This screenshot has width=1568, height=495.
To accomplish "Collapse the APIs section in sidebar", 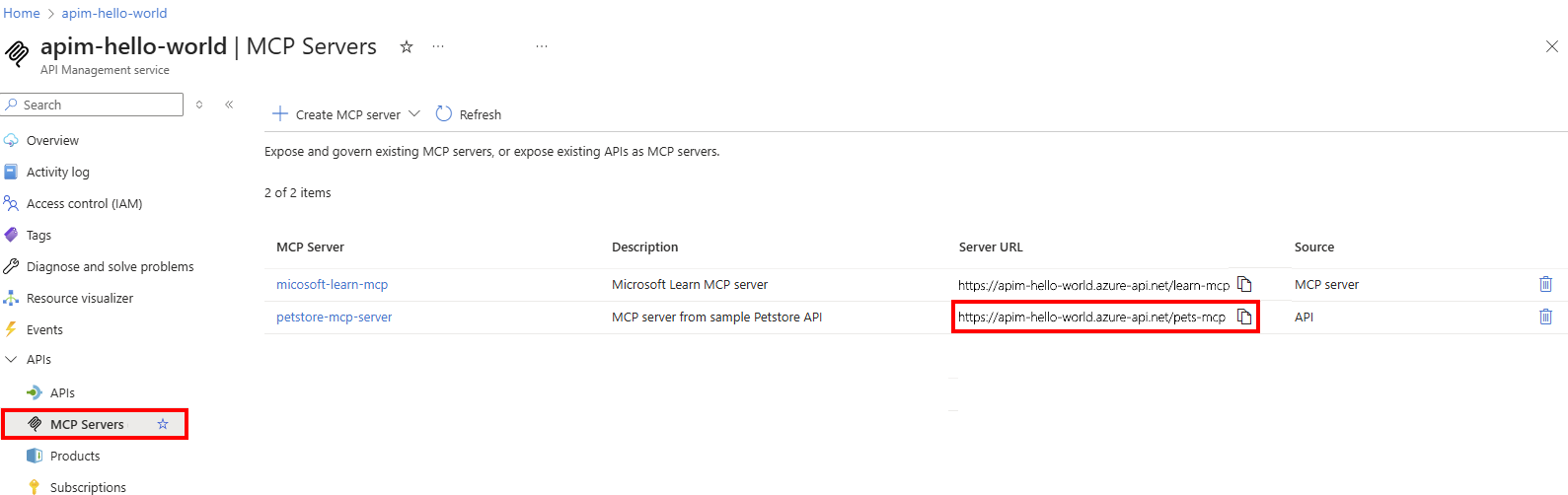I will point(11,360).
